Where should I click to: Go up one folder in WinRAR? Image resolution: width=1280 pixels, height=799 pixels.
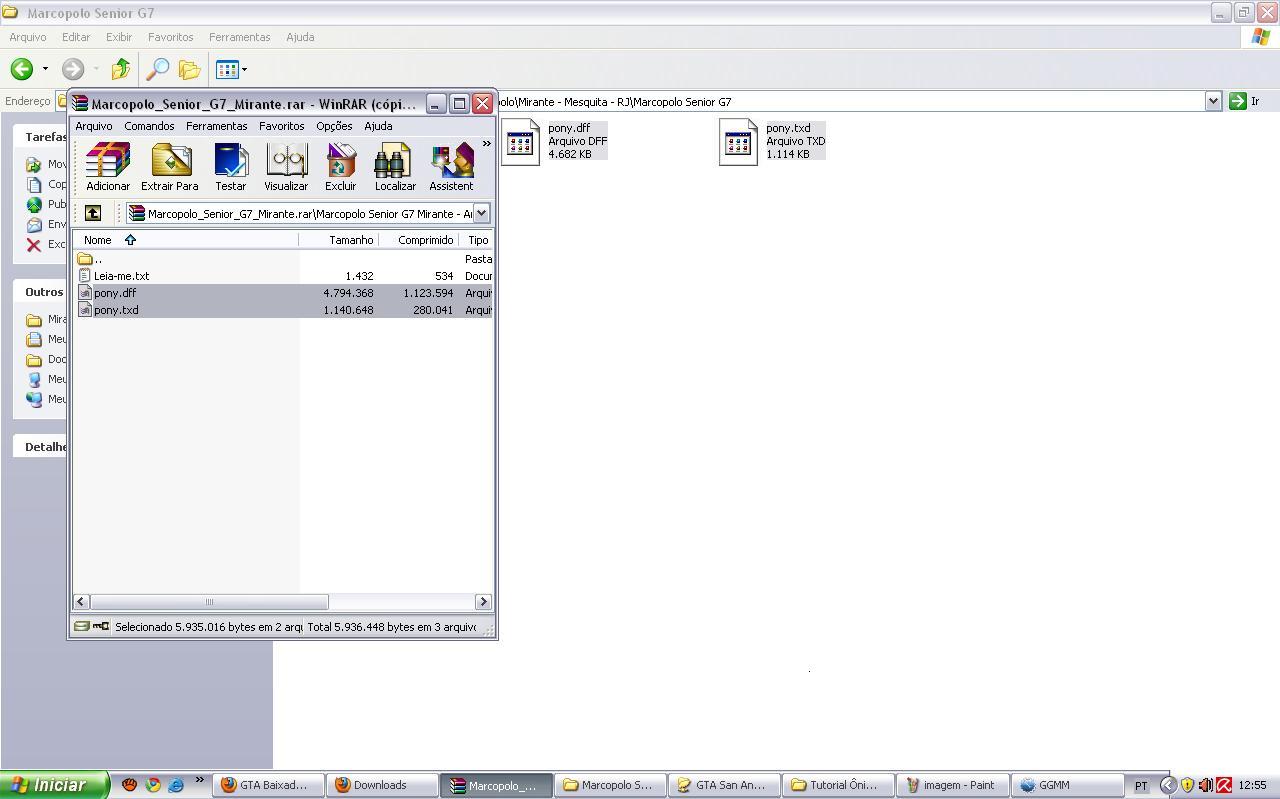93,213
